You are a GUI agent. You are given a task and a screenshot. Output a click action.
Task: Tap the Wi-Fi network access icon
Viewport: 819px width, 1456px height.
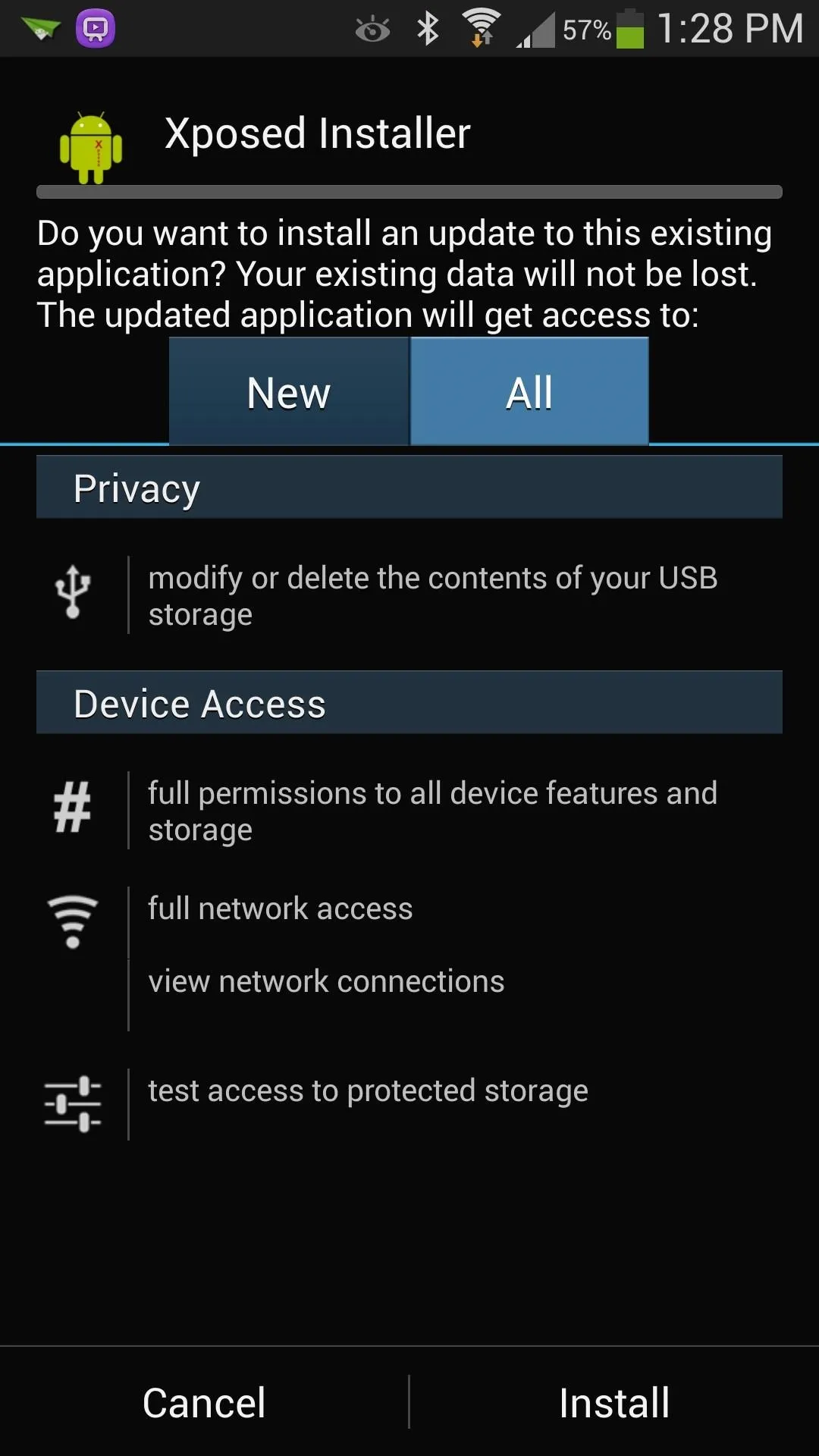73,921
